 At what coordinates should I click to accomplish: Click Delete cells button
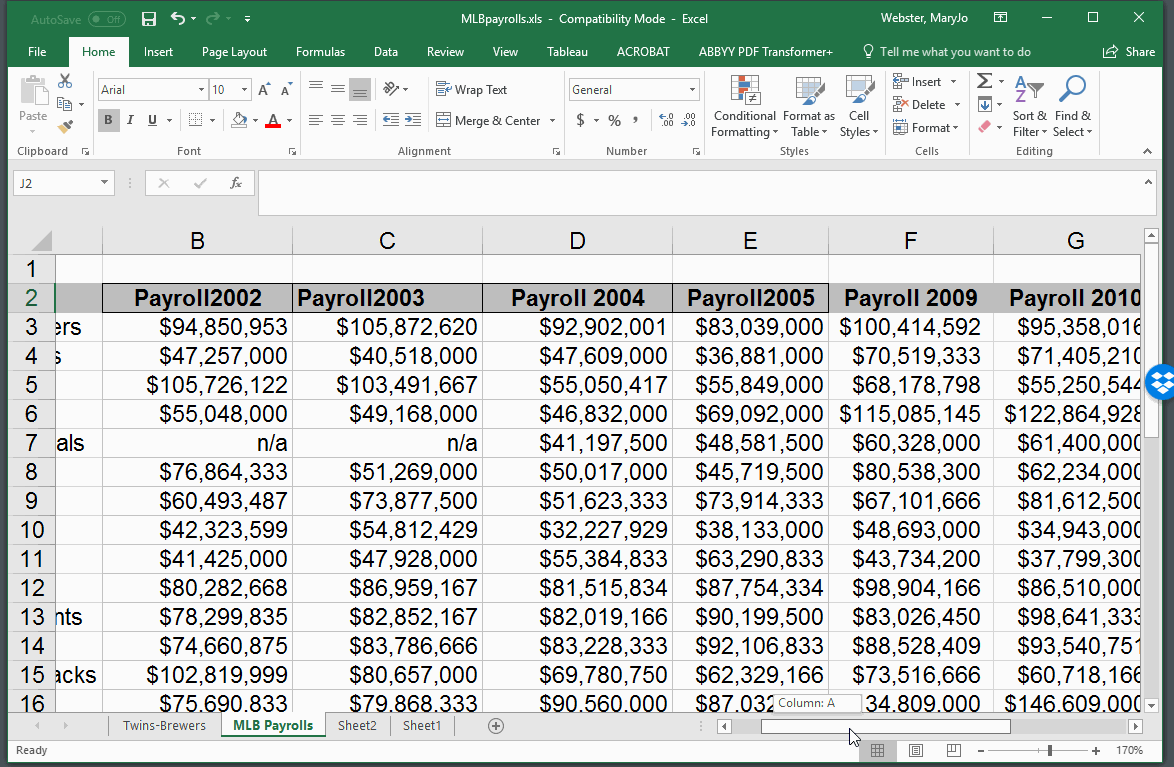pos(919,105)
